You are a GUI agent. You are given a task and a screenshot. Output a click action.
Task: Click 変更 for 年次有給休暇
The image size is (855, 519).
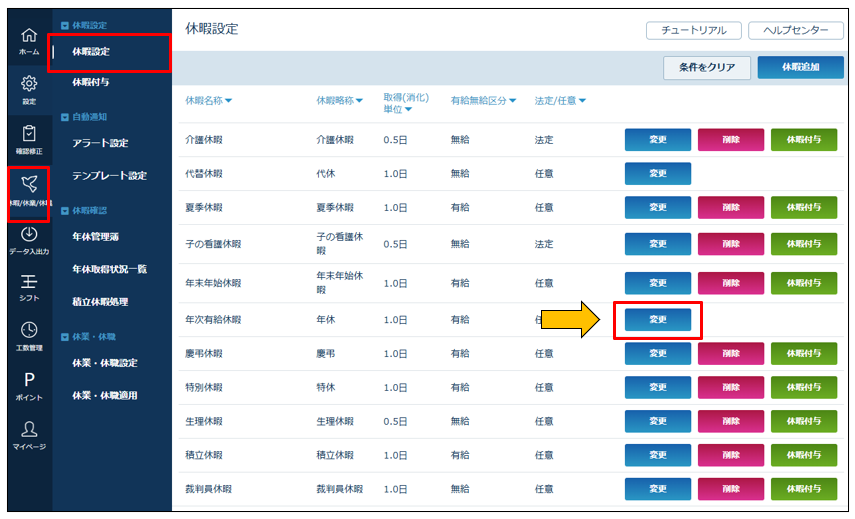pos(658,319)
